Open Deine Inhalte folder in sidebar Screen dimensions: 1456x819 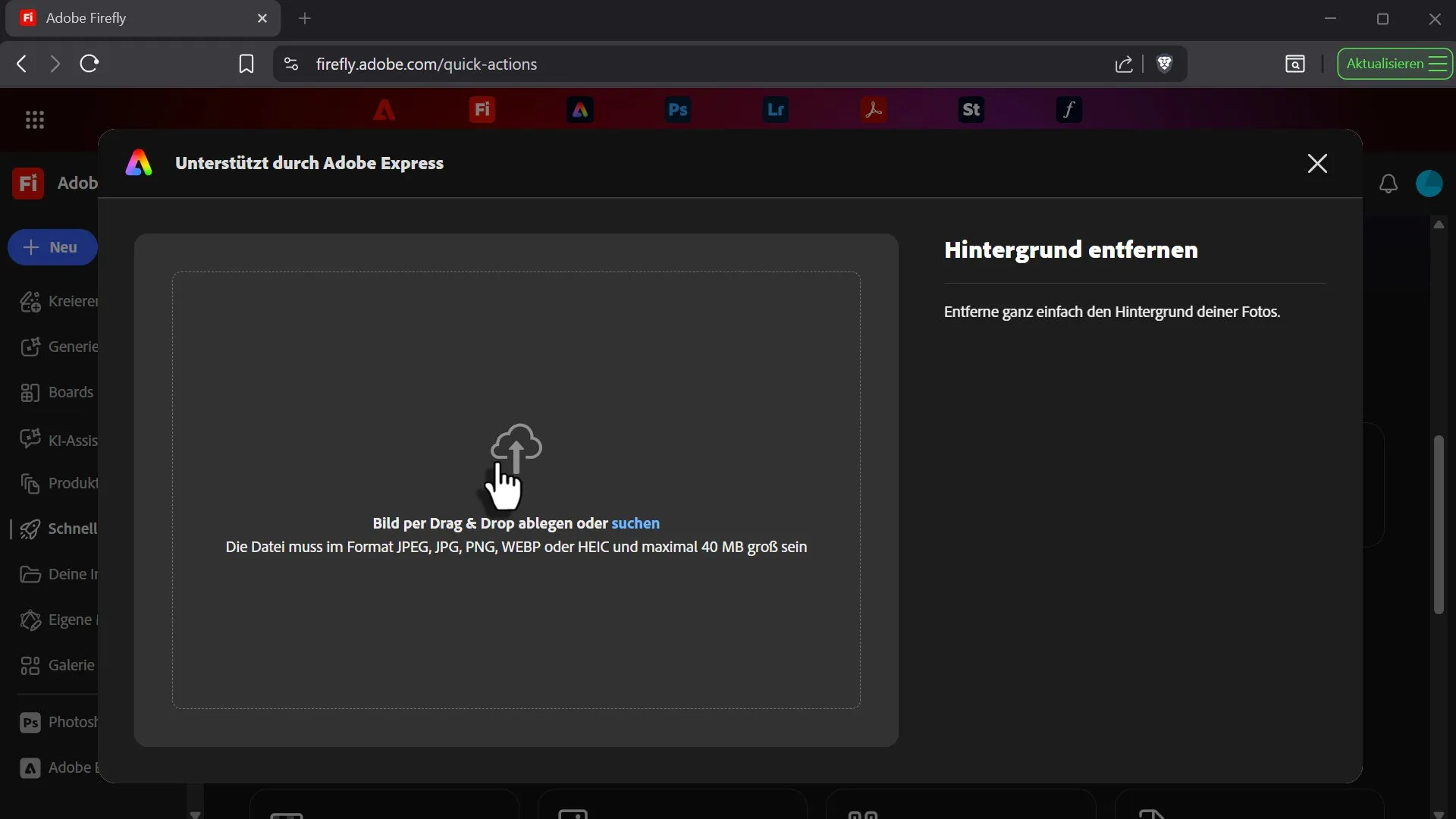pos(59,574)
